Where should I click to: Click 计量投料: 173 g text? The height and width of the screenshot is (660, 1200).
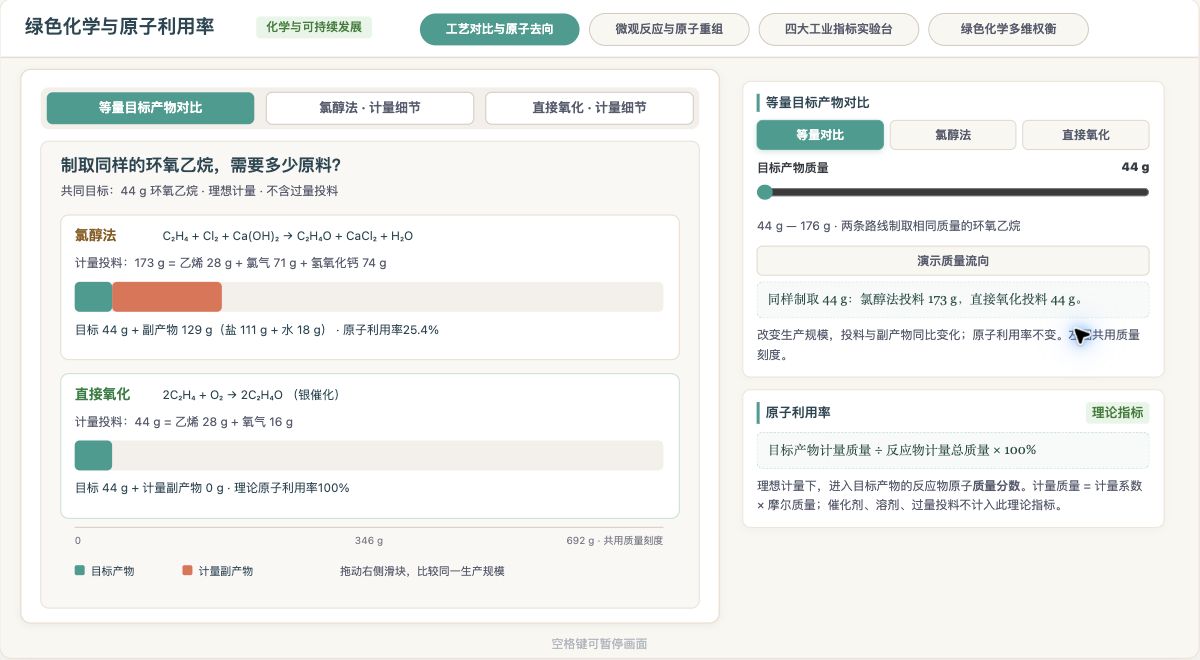(x=230, y=263)
